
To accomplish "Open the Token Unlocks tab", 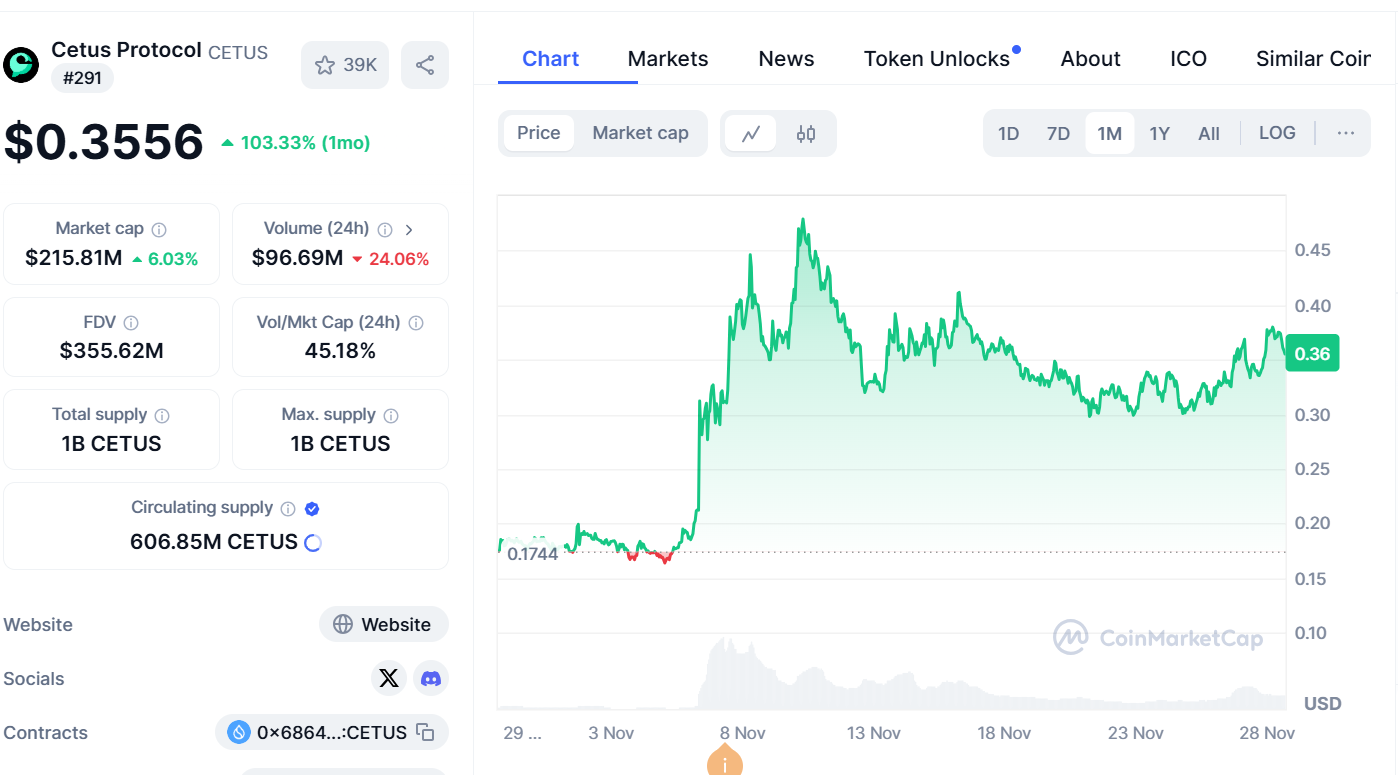I will click(937, 59).
